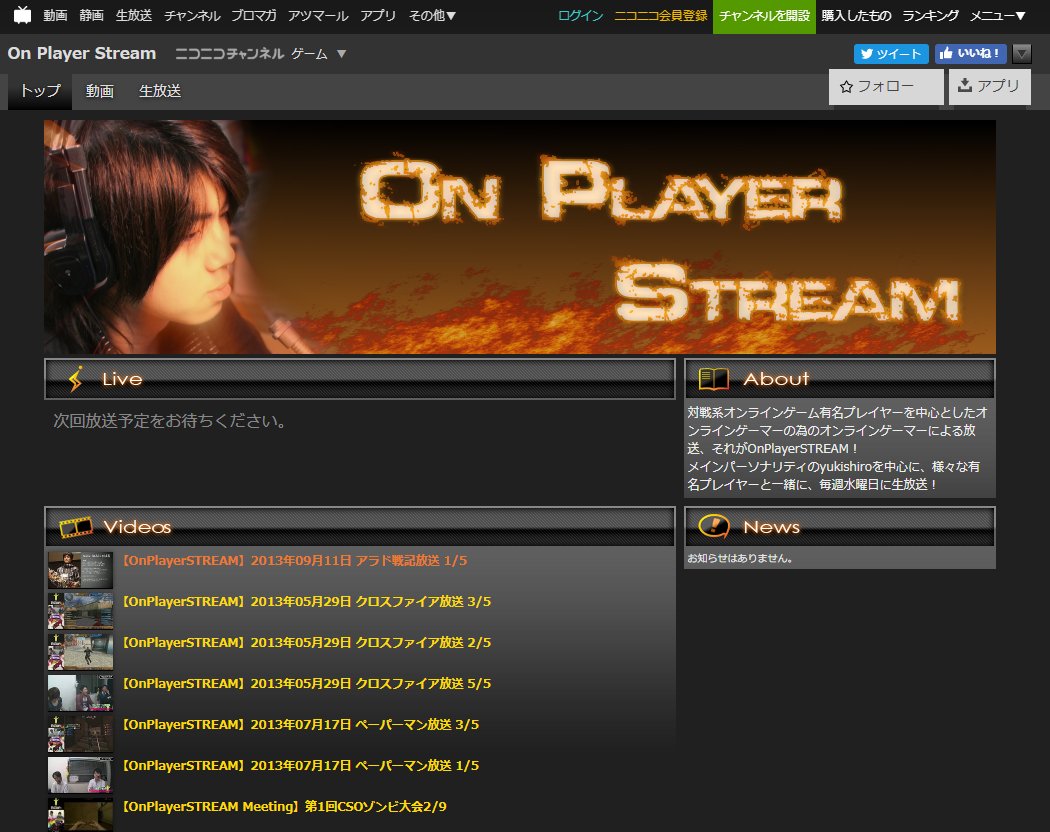Open the アラド戦記放送 1/5 video link

click(x=297, y=561)
